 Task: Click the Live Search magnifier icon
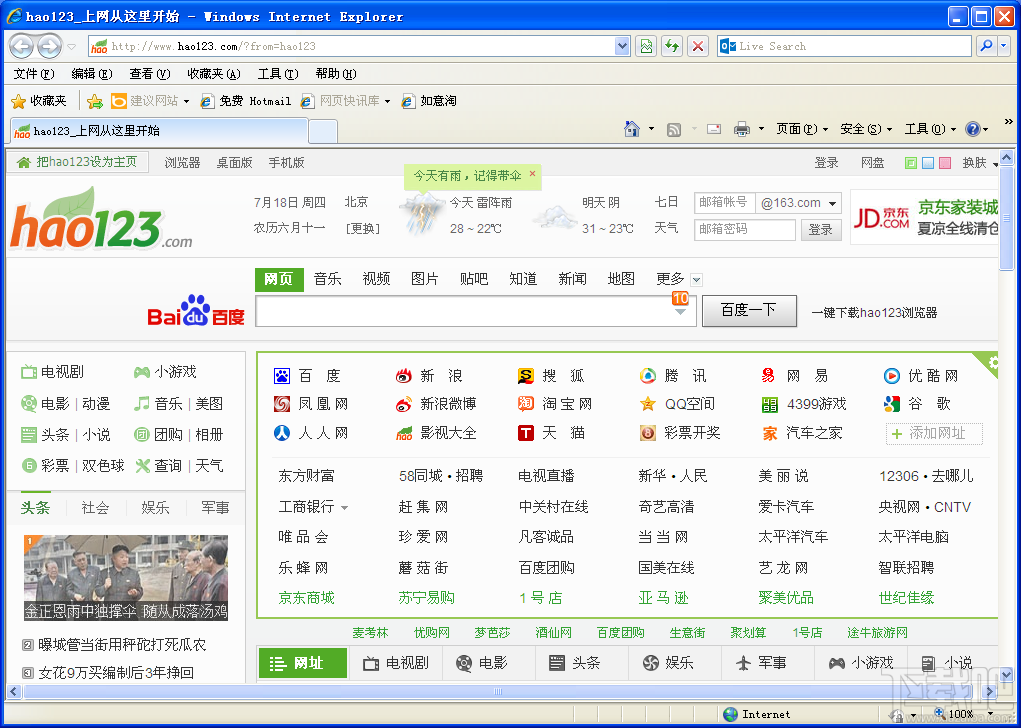(x=986, y=46)
